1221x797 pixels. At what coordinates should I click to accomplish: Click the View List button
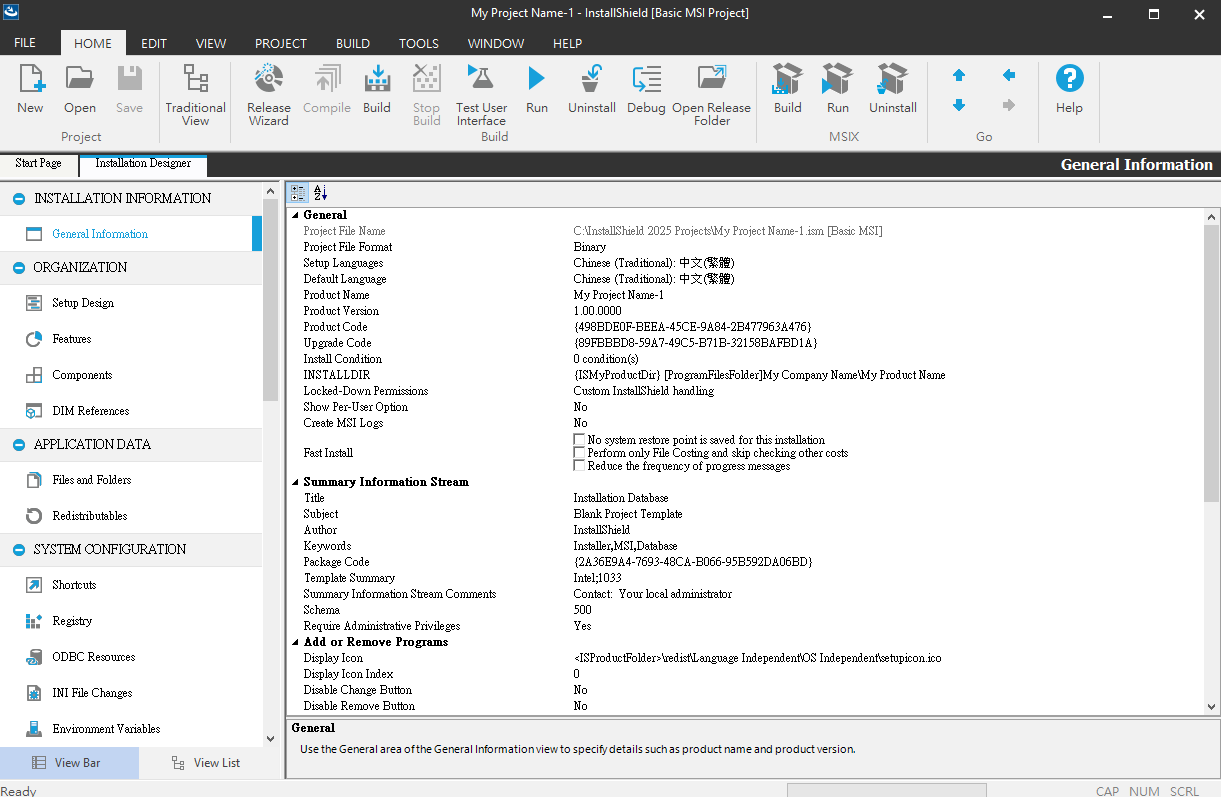pyautogui.click(x=206, y=763)
